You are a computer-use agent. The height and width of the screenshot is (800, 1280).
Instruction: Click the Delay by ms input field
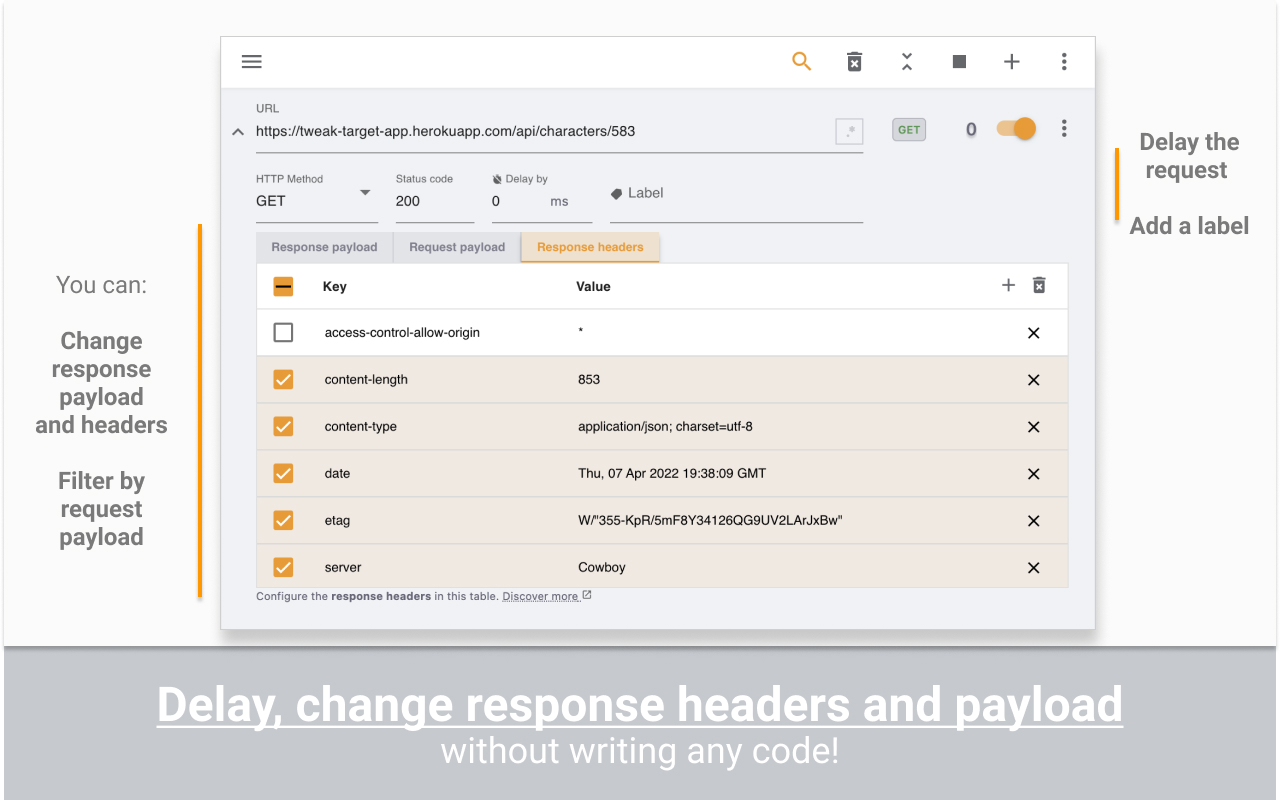tap(520, 201)
